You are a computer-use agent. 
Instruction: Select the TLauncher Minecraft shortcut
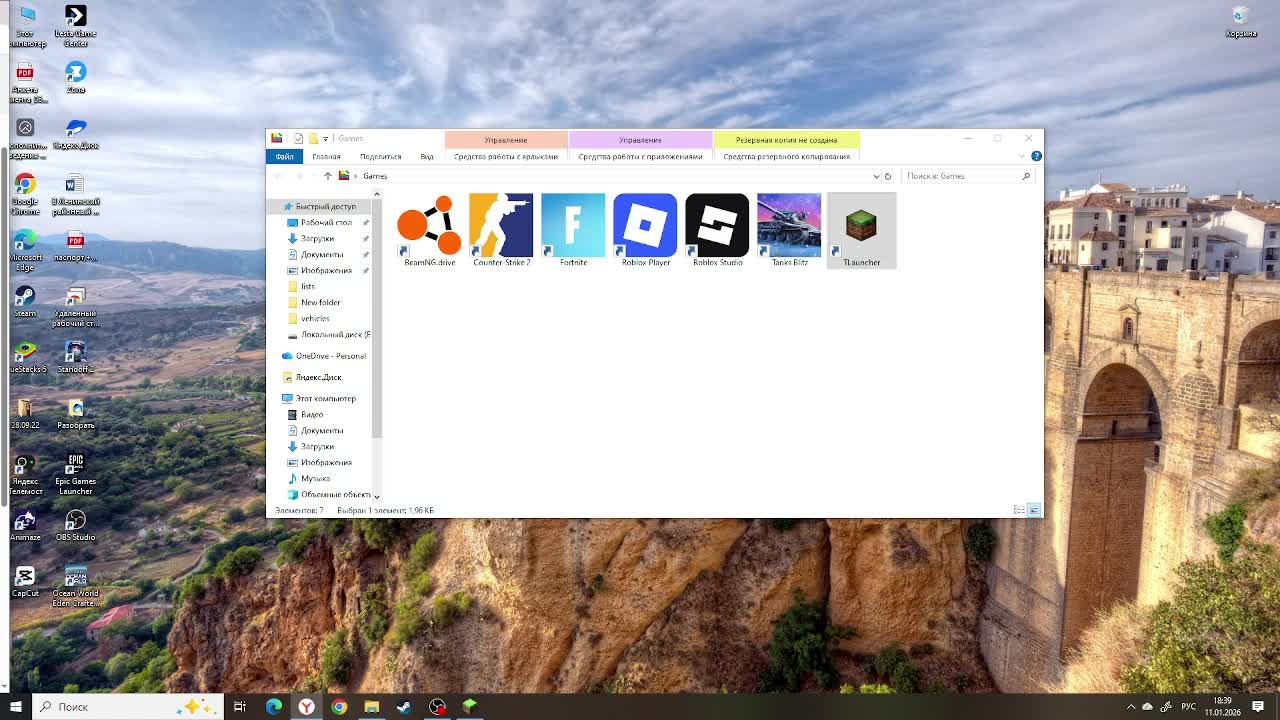(861, 230)
